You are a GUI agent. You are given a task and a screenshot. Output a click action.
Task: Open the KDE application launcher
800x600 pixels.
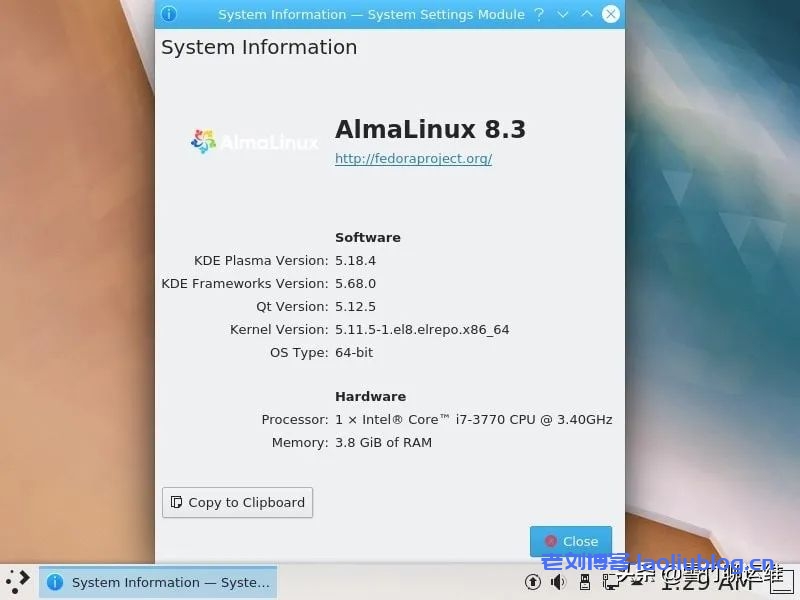click(18, 581)
